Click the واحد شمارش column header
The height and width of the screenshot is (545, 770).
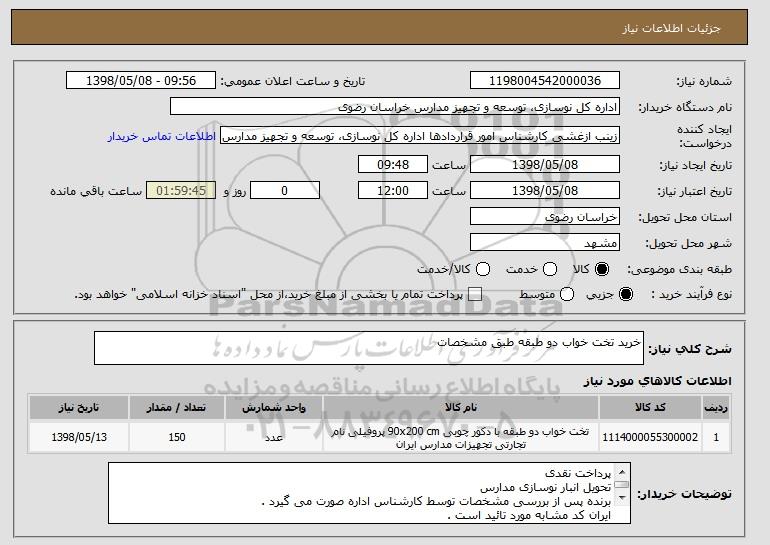(274, 408)
